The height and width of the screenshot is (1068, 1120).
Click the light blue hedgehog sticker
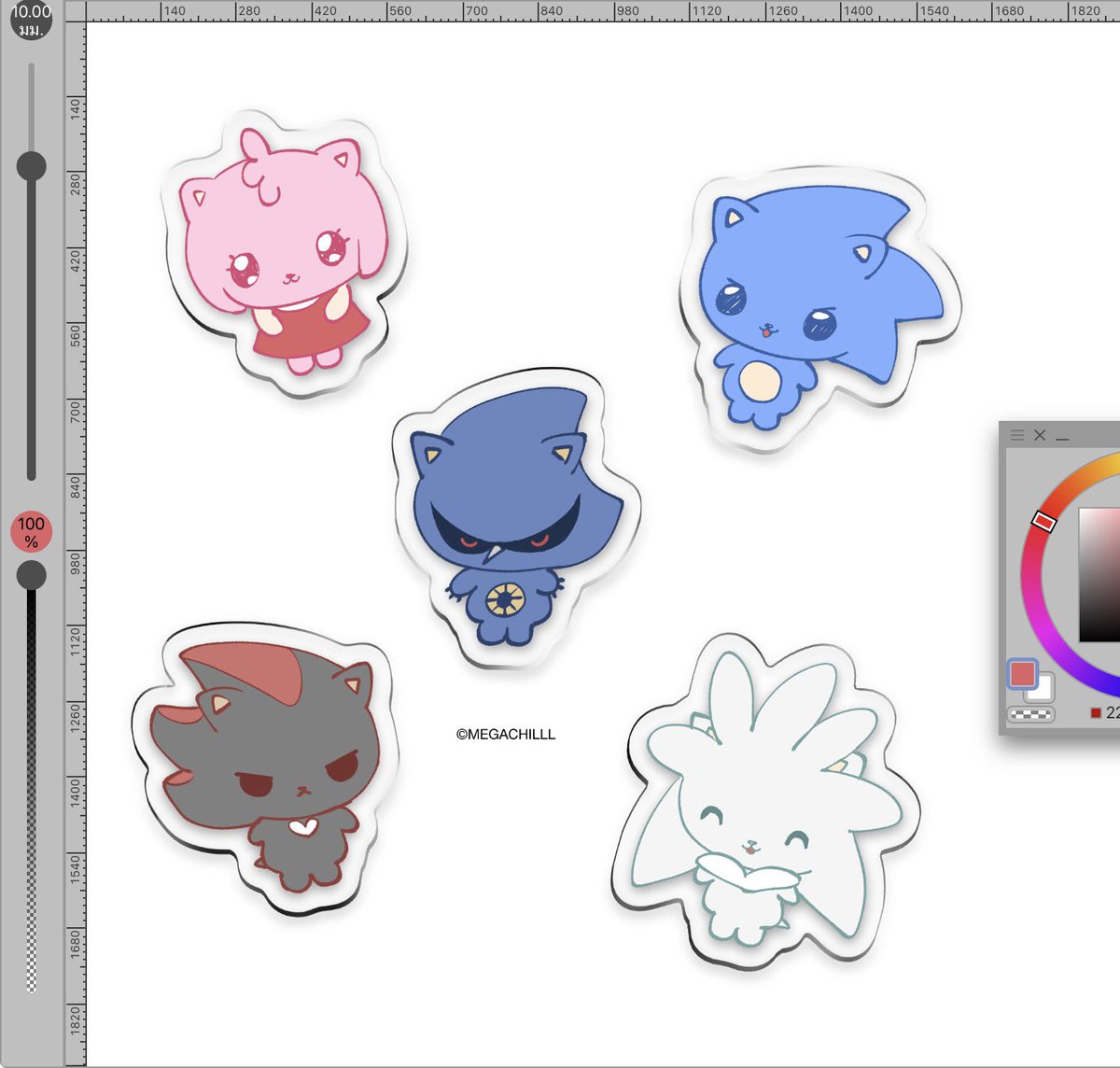819,309
